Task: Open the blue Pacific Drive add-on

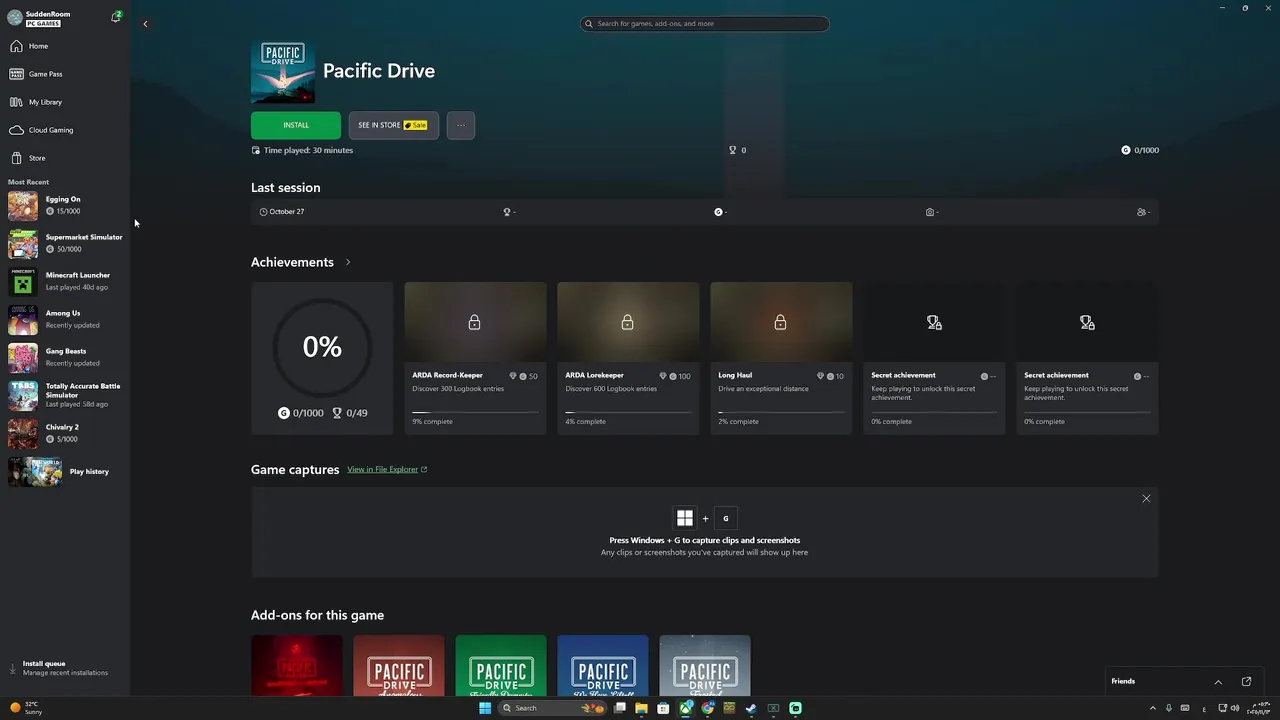Action: coord(603,666)
